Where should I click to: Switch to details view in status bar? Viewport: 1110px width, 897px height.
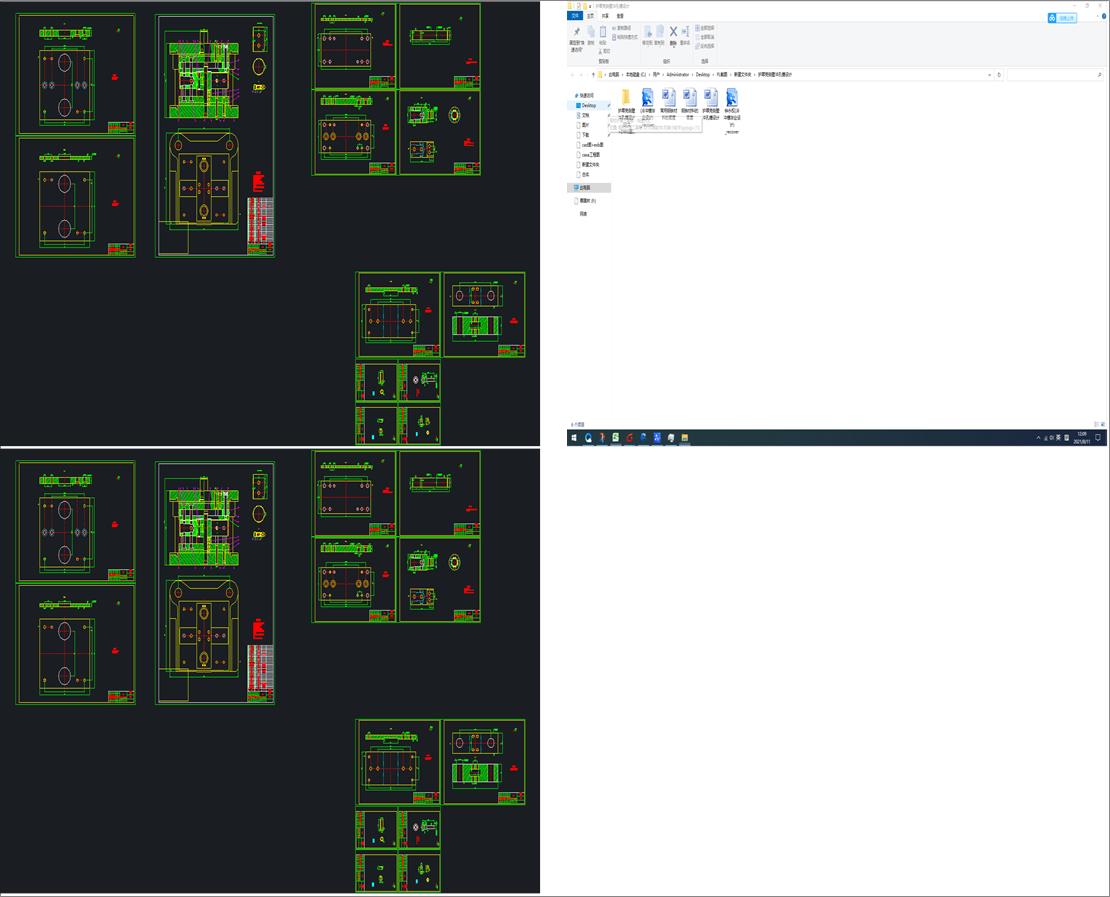1097,424
